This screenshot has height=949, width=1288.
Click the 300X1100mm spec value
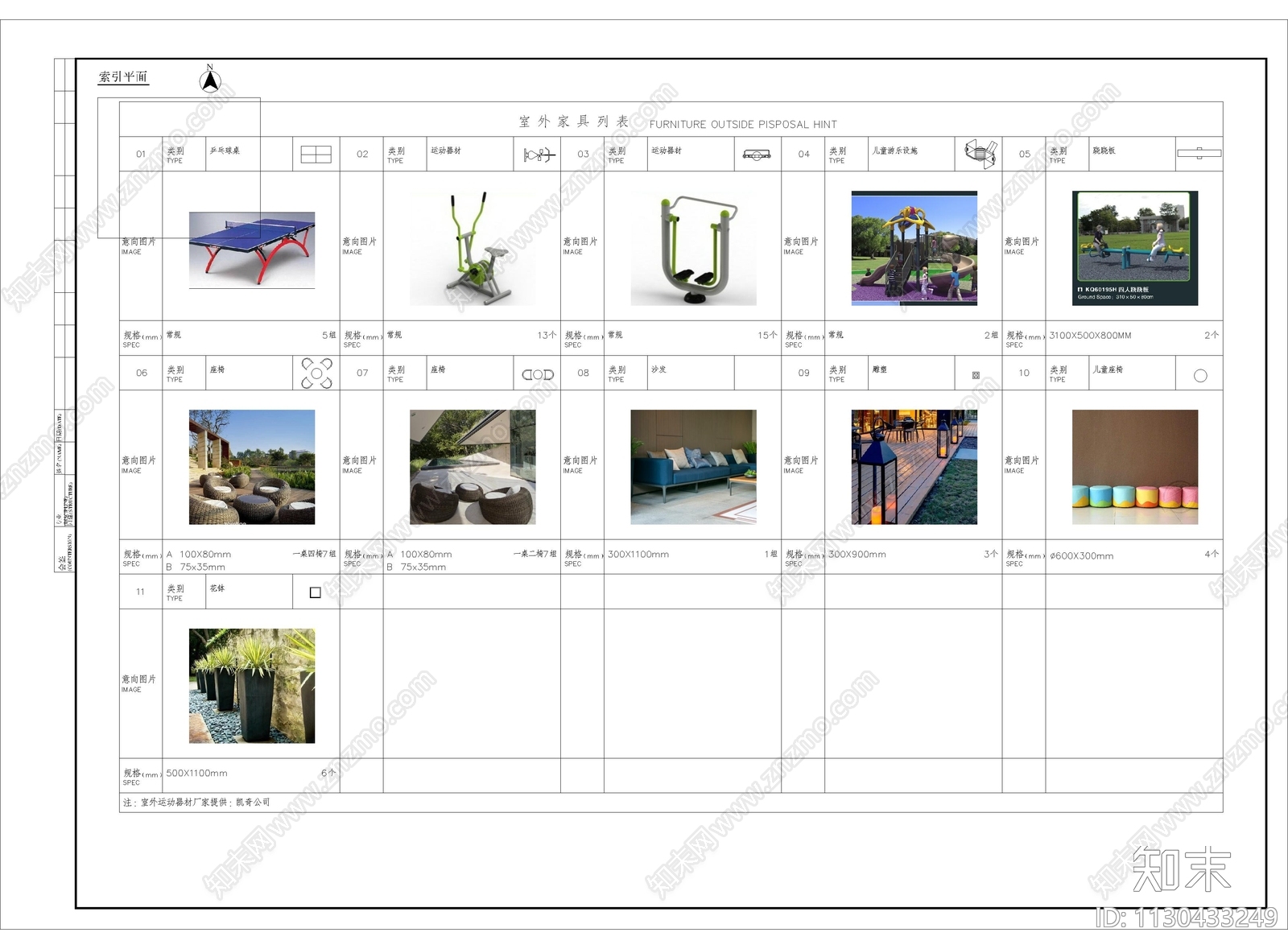tap(638, 555)
